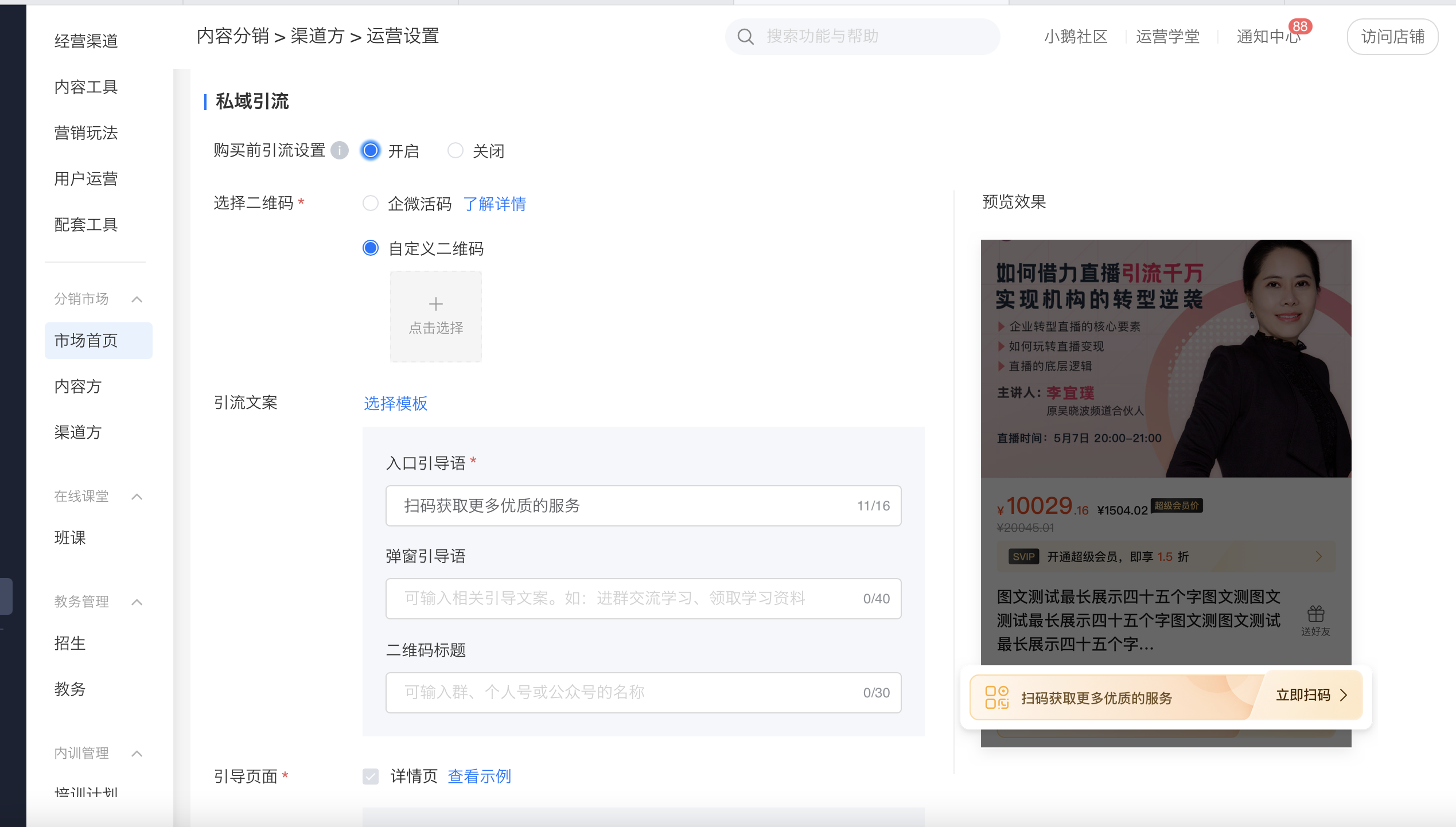The image size is (1456, 827).
Task: Open 招生 sidebar item
Action: pos(70,643)
